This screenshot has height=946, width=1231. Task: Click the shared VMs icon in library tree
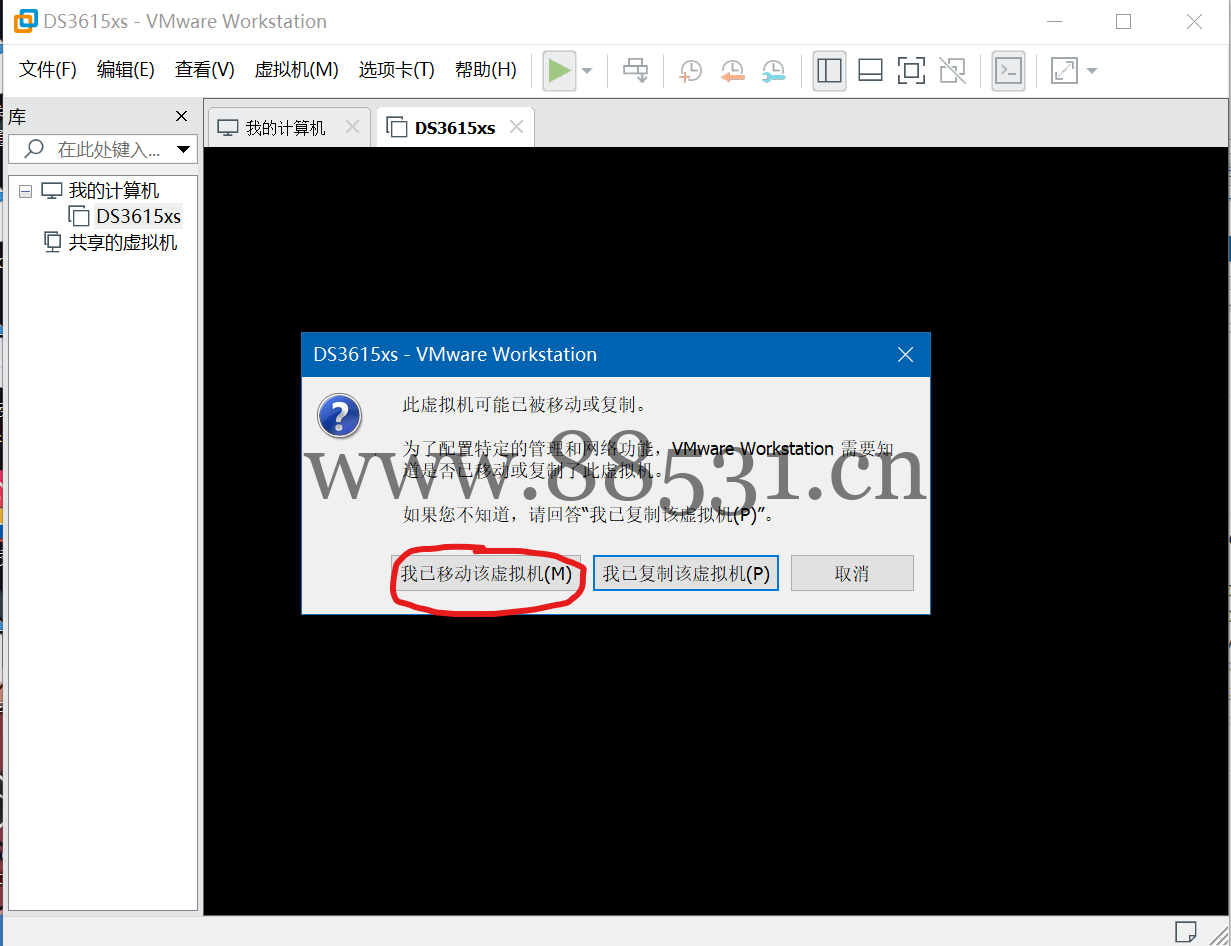click(x=53, y=242)
